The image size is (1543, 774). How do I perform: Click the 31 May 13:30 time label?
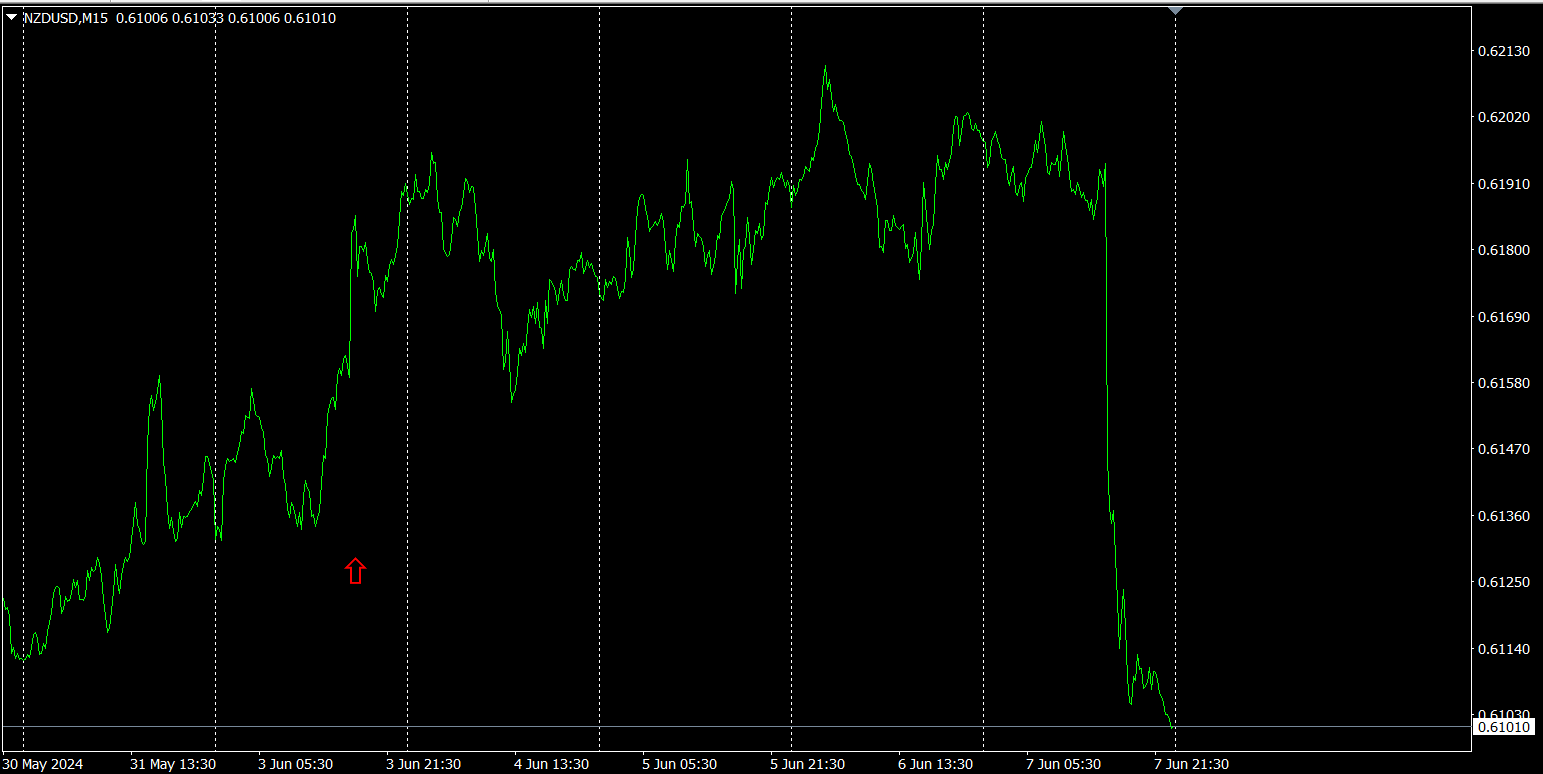[x=173, y=764]
